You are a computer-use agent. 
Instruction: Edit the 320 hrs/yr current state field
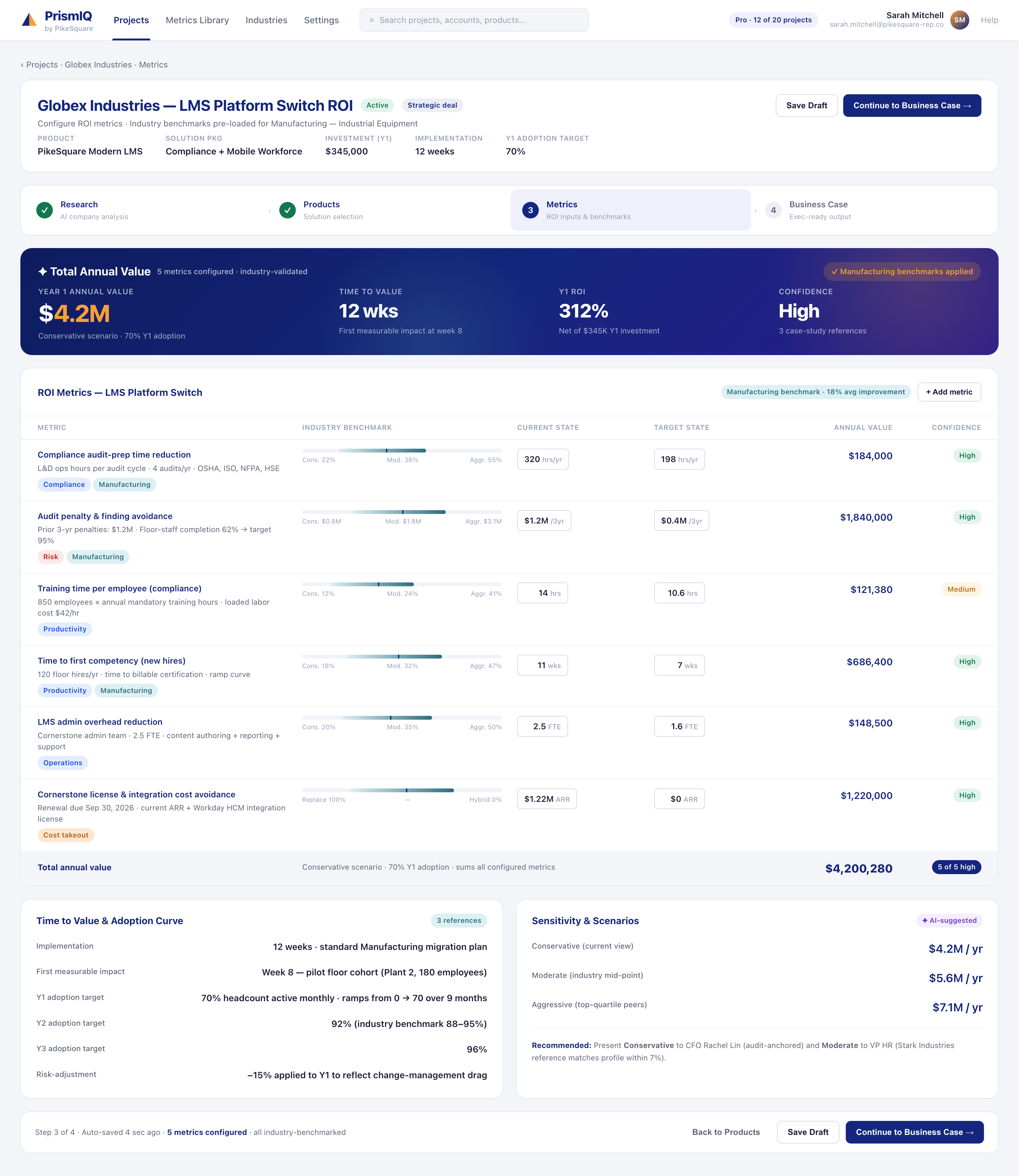point(543,460)
